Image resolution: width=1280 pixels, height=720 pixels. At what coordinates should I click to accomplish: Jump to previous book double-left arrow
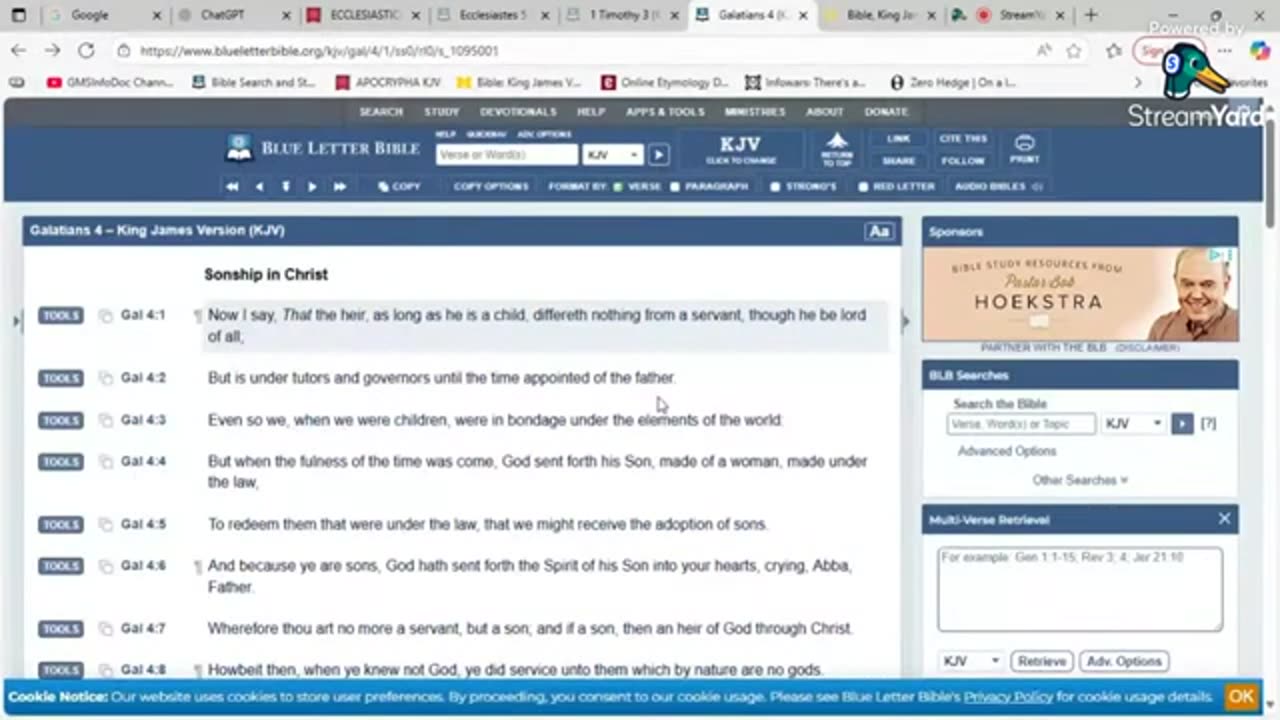(232, 187)
